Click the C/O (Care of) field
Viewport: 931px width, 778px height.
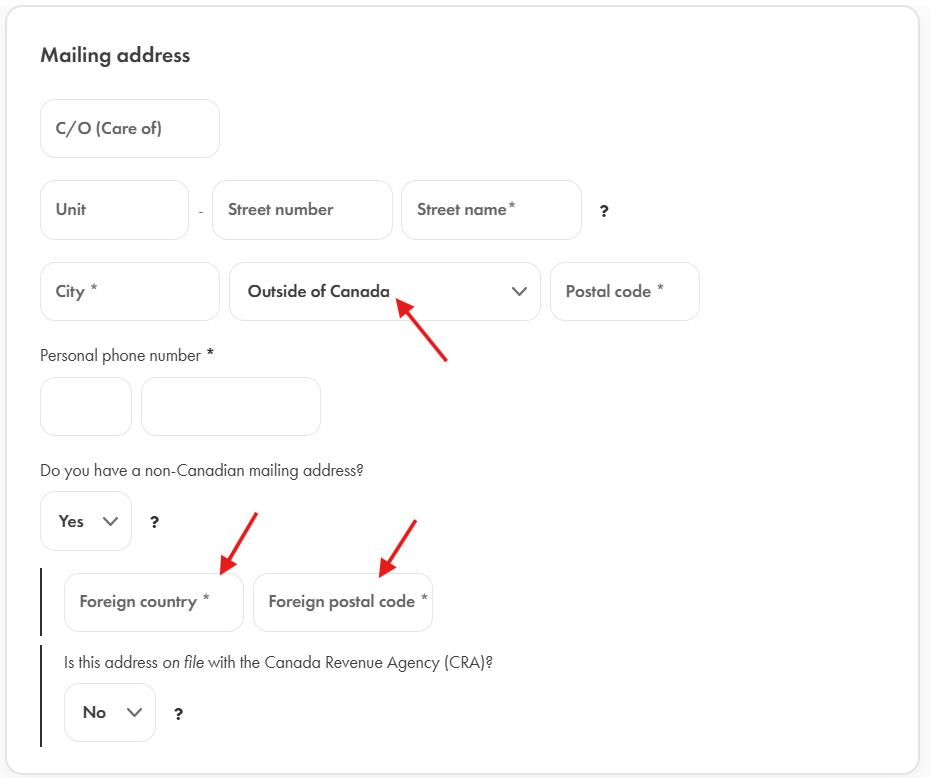(129, 129)
